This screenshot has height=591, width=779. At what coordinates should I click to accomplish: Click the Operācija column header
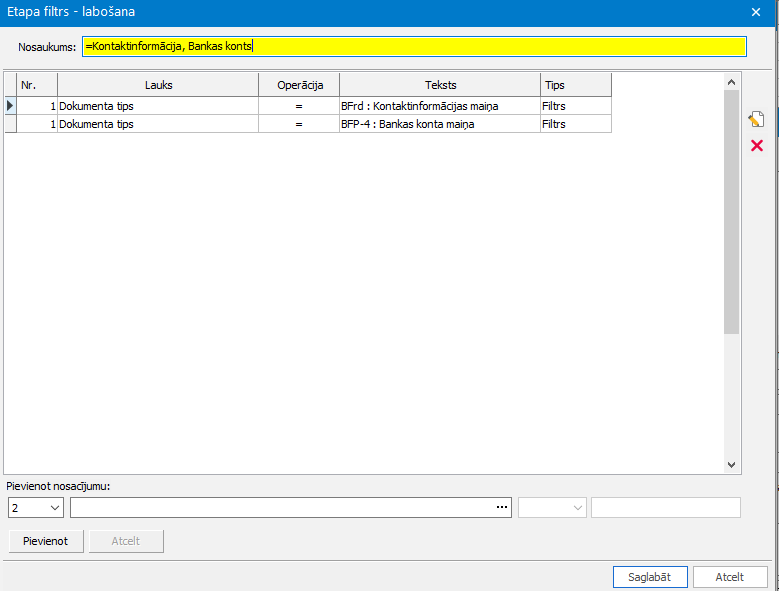point(300,85)
